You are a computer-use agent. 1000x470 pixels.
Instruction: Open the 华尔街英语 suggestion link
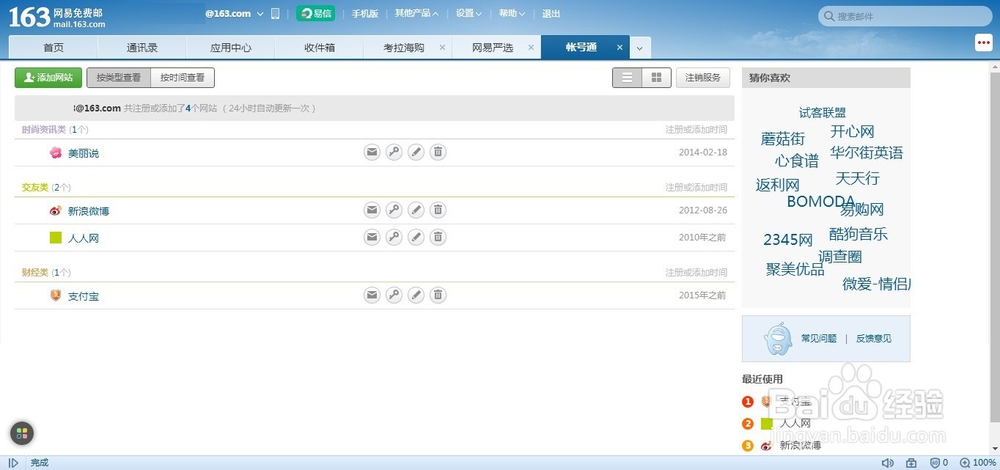point(867,153)
